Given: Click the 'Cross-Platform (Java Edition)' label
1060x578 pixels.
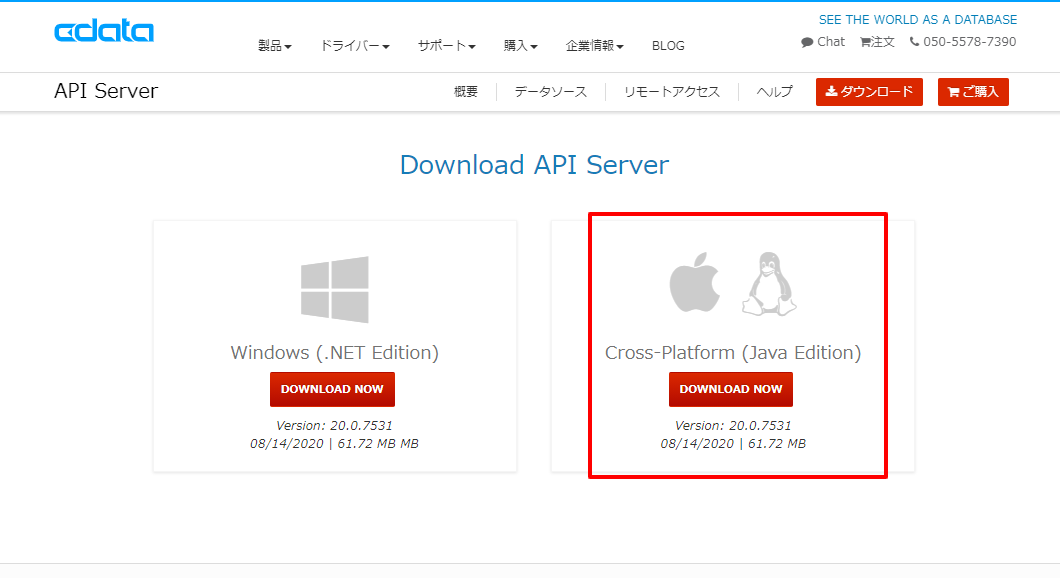Looking at the screenshot, I should click(733, 353).
